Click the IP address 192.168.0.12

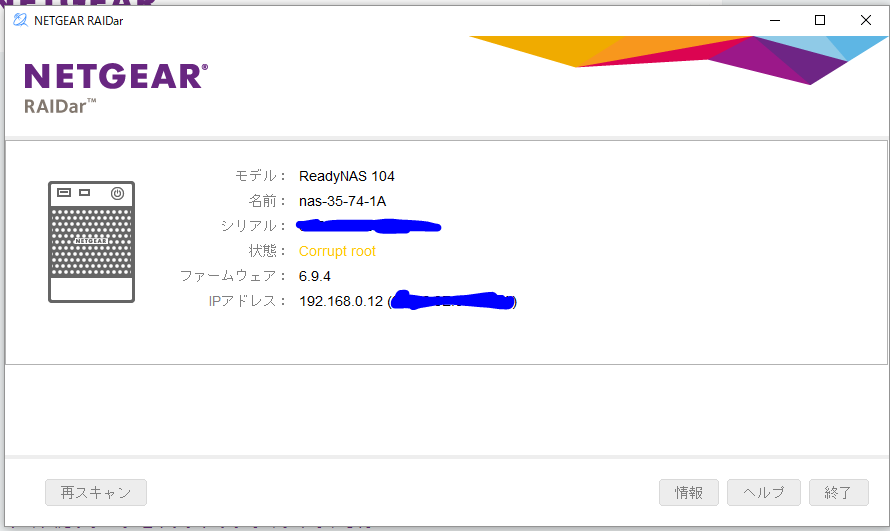[341, 301]
